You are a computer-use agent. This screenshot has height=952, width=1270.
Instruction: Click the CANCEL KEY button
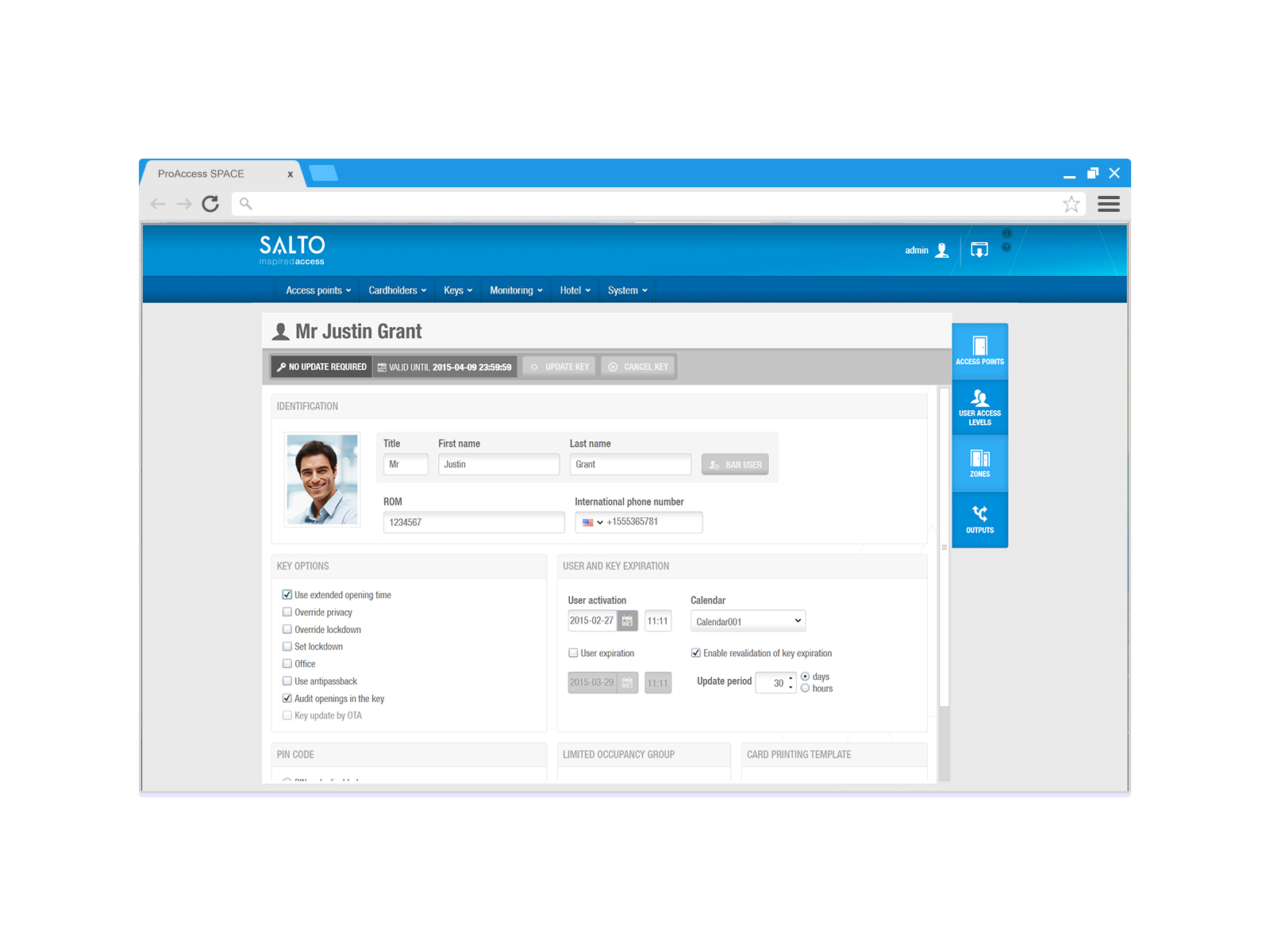[637, 366]
